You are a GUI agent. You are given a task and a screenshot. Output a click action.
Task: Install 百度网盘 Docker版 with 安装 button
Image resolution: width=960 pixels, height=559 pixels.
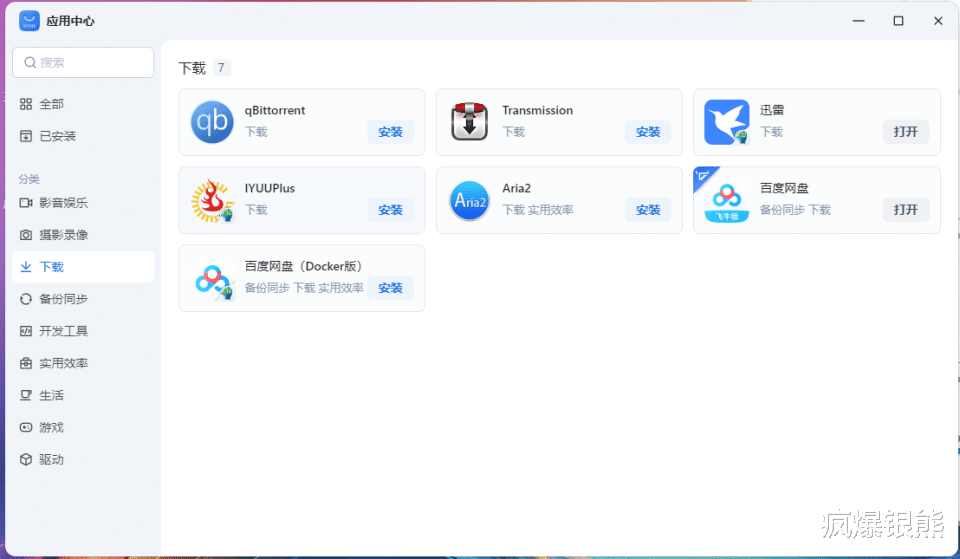click(x=391, y=288)
